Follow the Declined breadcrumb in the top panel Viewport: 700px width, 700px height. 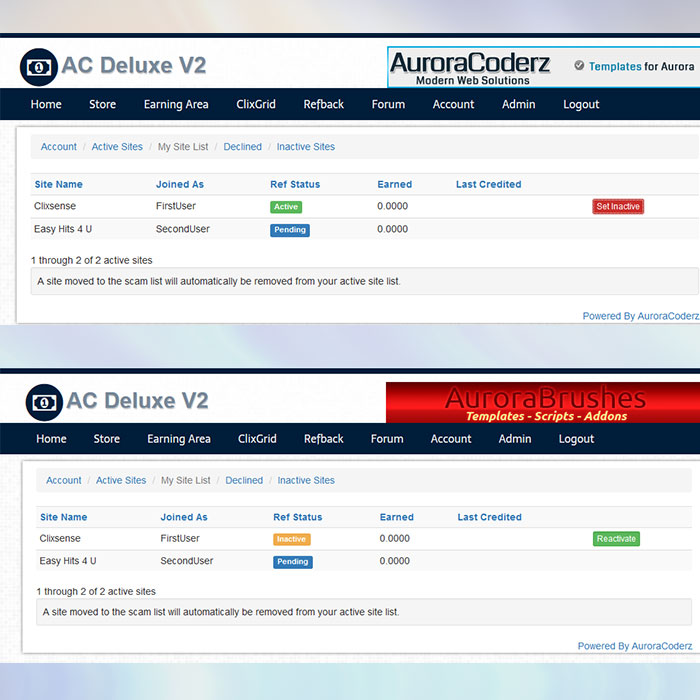click(242, 147)
